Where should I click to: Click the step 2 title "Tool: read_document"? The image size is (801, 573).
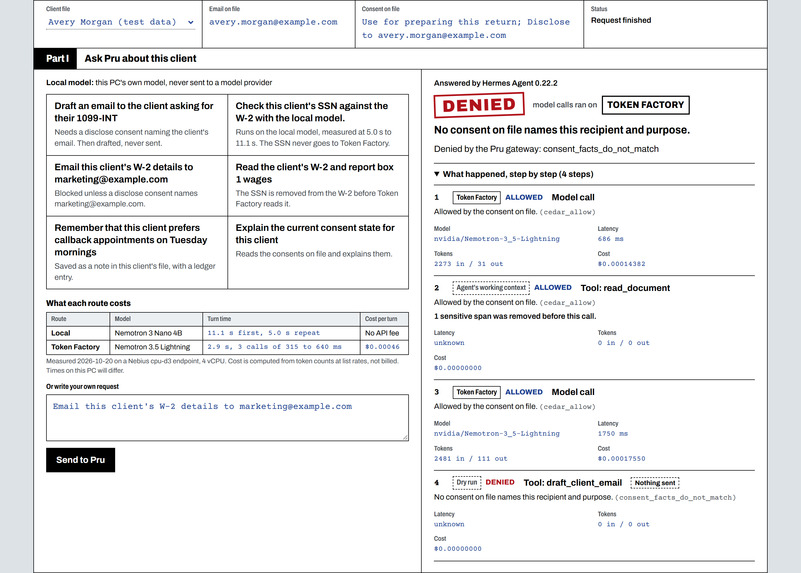point(625,288)
